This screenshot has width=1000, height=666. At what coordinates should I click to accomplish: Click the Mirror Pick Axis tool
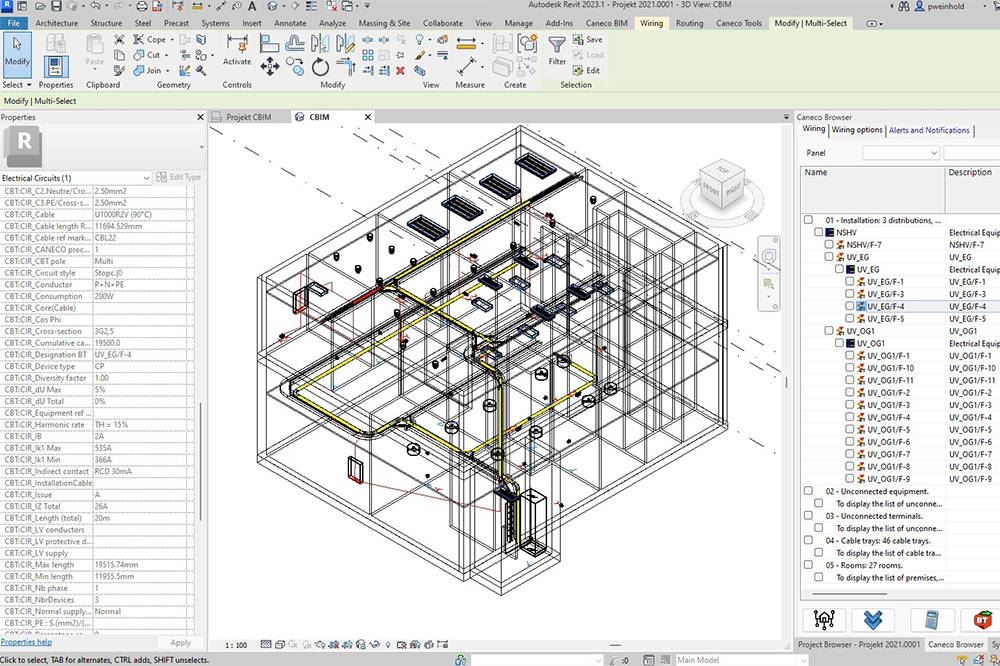click(320, 43)
